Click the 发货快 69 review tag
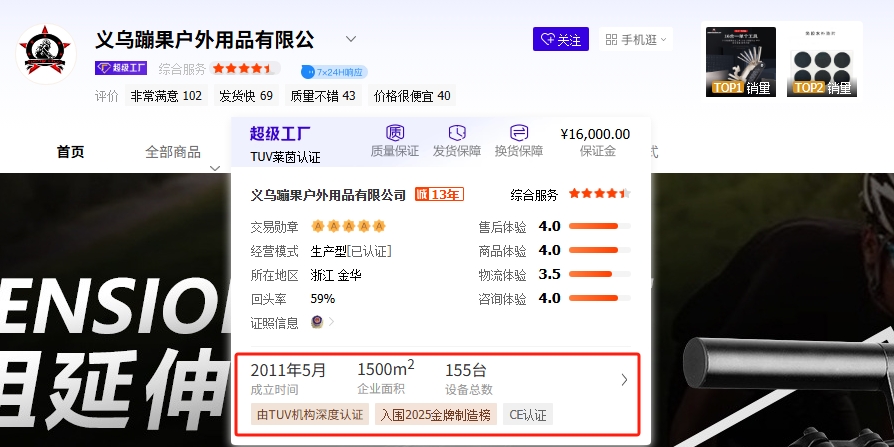 click(246, 96)
